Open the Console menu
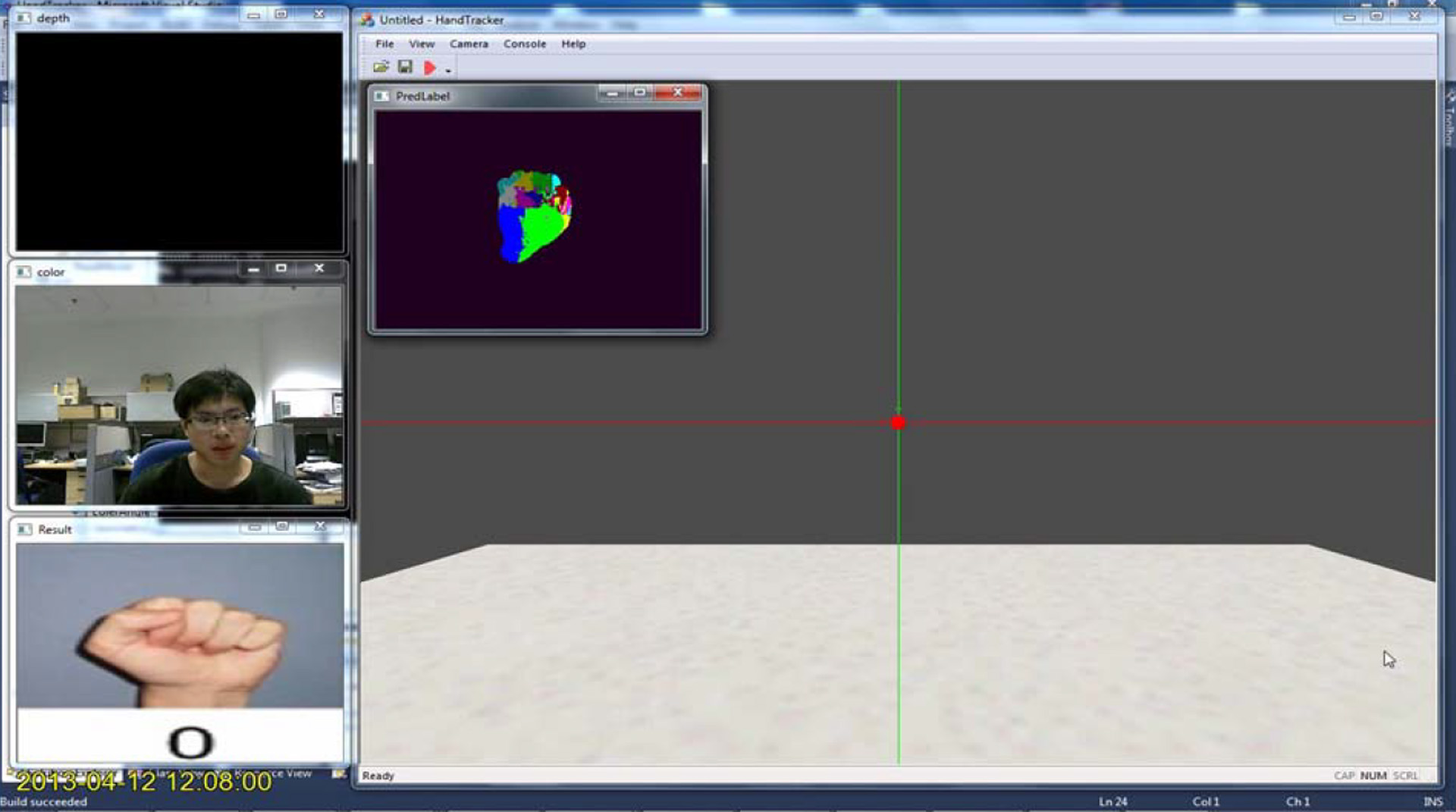Viewport: 1456px width, 812px height. [x=524, y=44]
